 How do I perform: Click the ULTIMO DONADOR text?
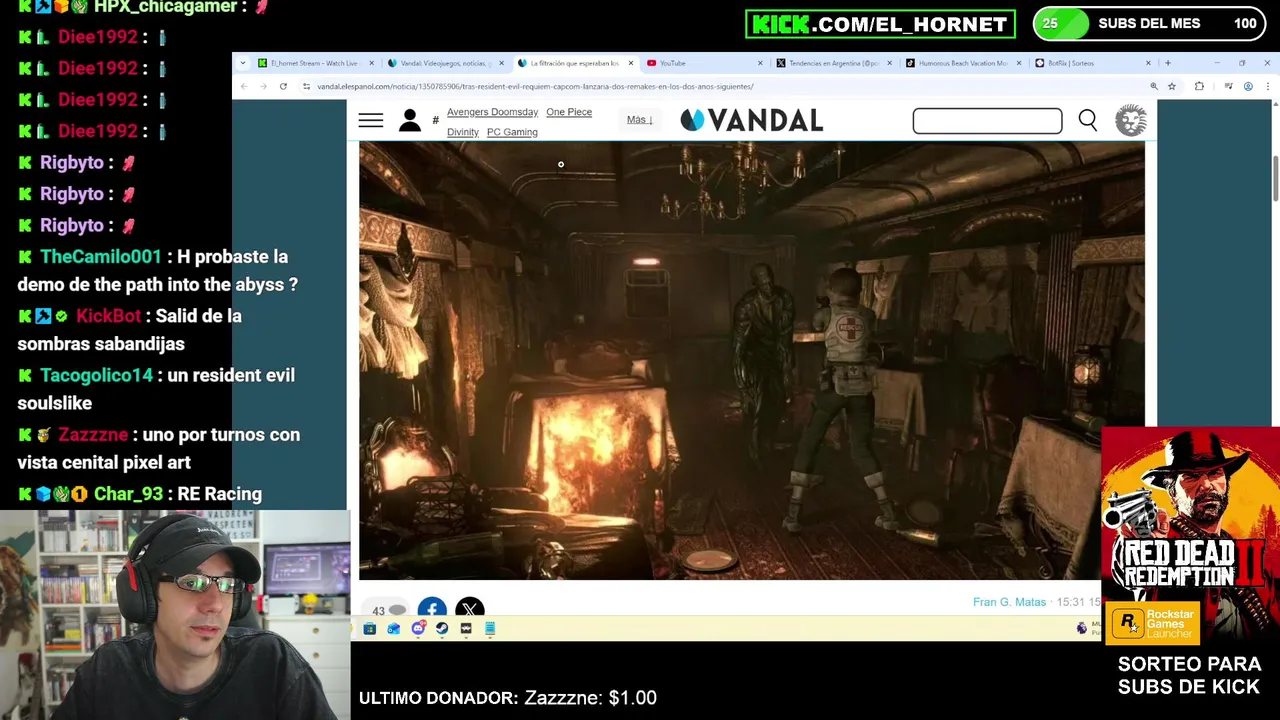pyautogui.click(x=437, y=698)
